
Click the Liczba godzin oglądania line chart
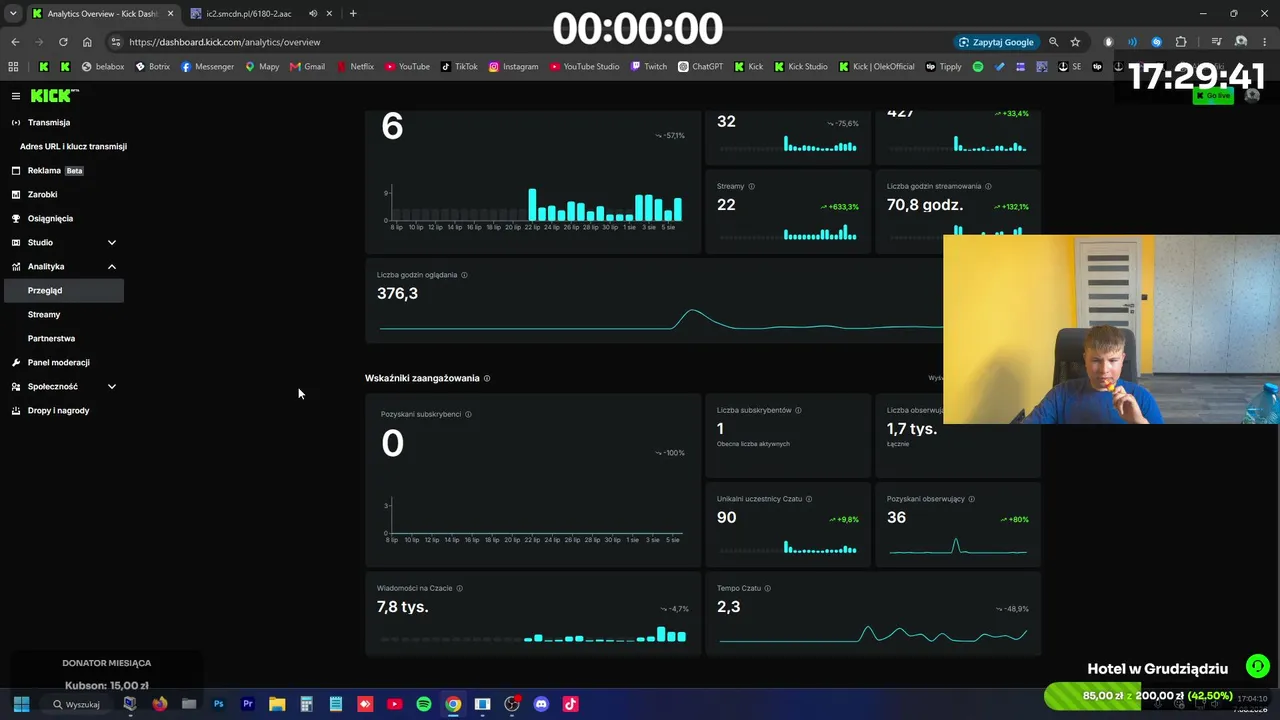click(x=661, y=319)
